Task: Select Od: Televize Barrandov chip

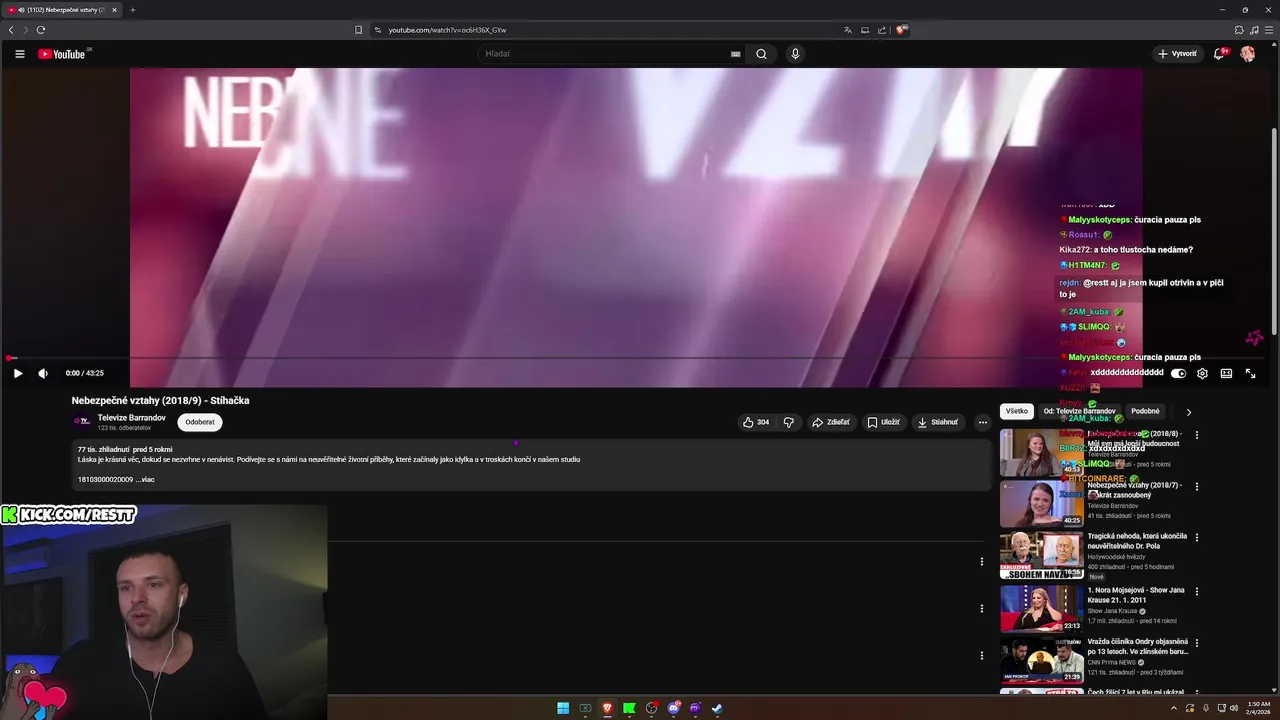Action: click(1079, 411)
